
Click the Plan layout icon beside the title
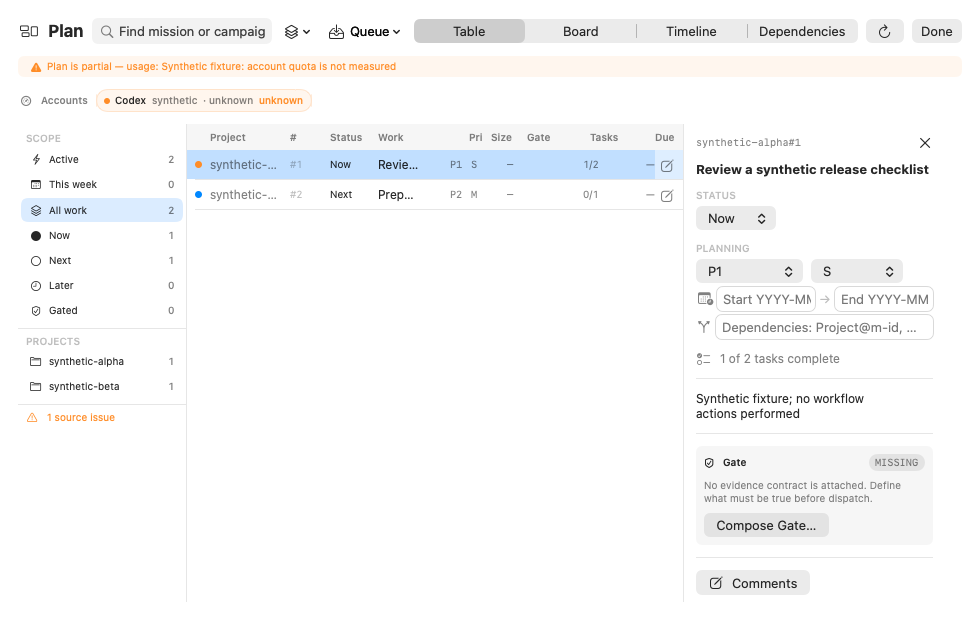coord(29,31)
